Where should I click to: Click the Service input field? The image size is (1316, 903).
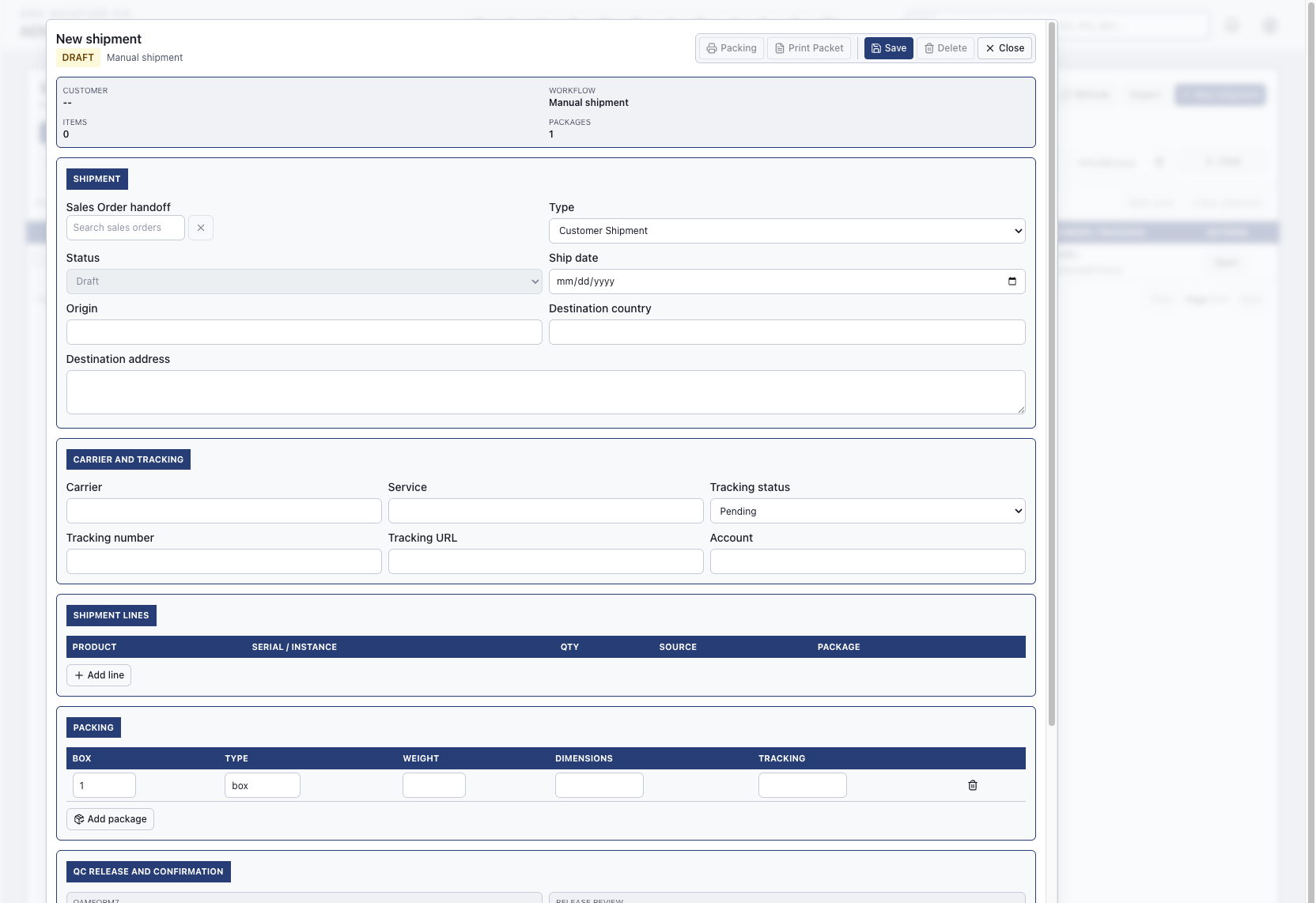click(x=546, y=511)
